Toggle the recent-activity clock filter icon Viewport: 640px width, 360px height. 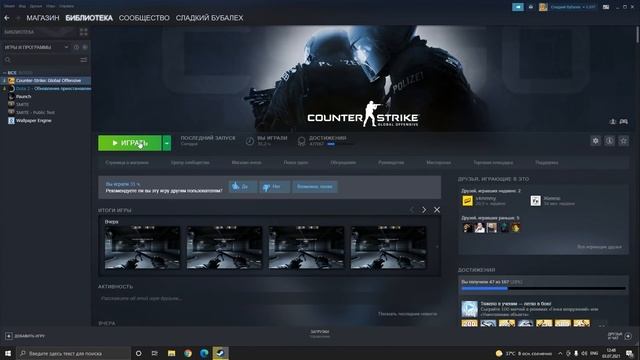click(x=76, y=47)
